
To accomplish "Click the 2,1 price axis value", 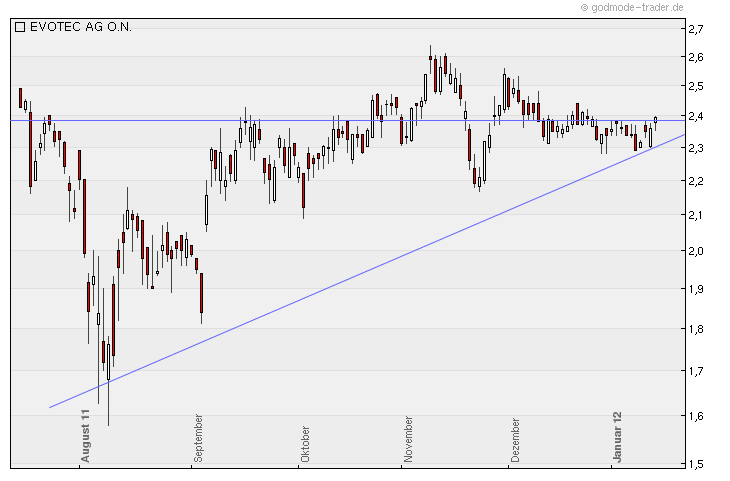I will [x=696, y=215].
